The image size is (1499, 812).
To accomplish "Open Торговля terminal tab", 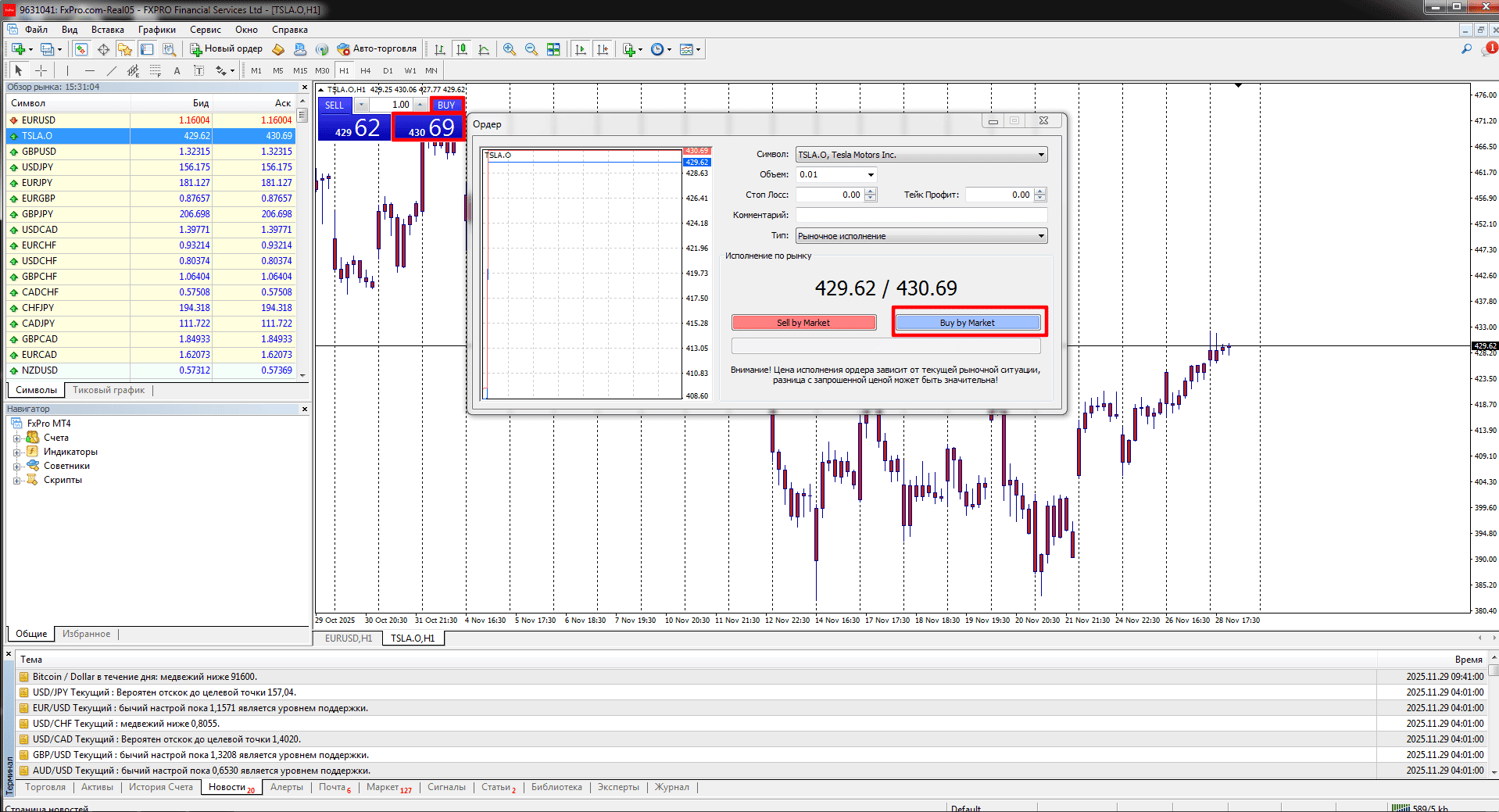I will tap(45, 787).
